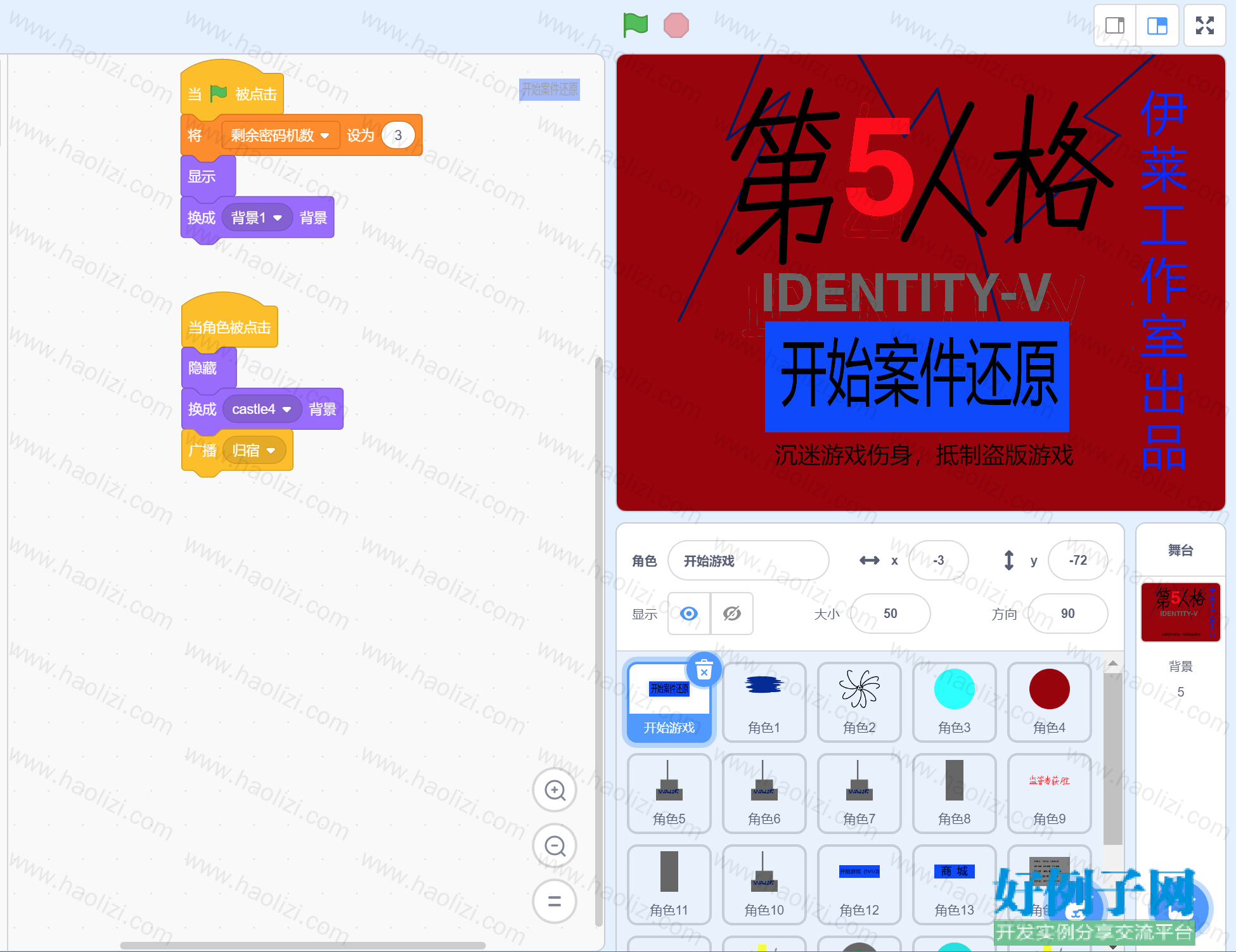
Task: Reset workspace zoom to default
Action: [x=555, y=901]
